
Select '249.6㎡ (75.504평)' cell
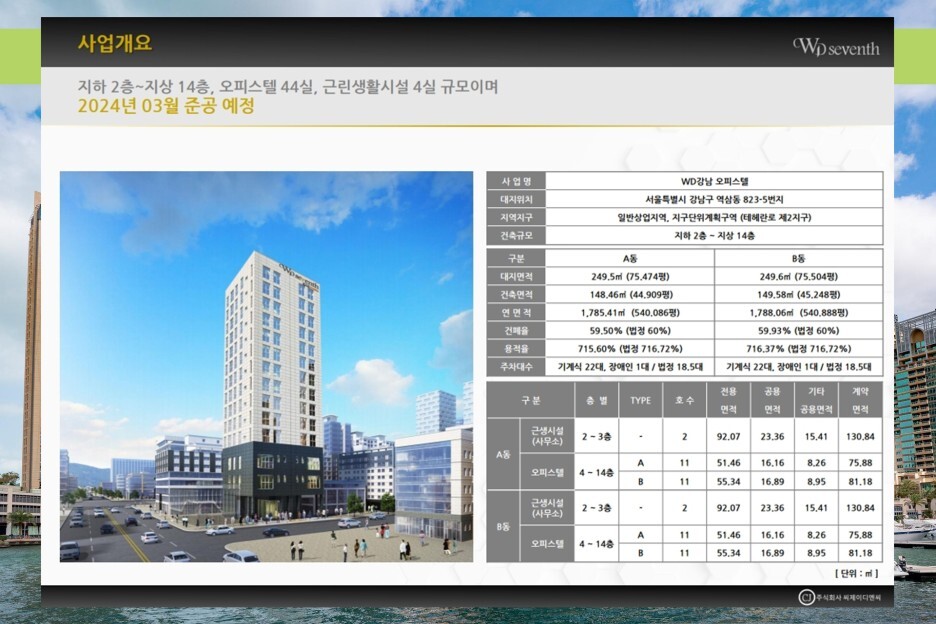click(x=798, y=276)
